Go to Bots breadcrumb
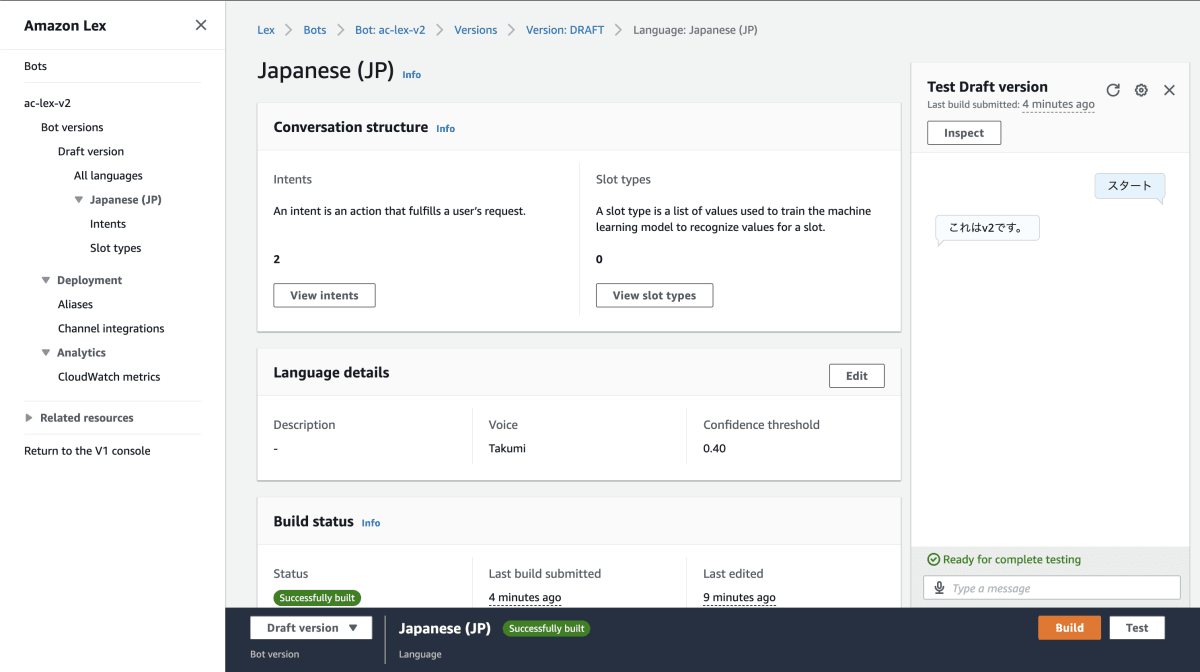This screenshot has height=672, width=1200. click(x=315, y=30)
